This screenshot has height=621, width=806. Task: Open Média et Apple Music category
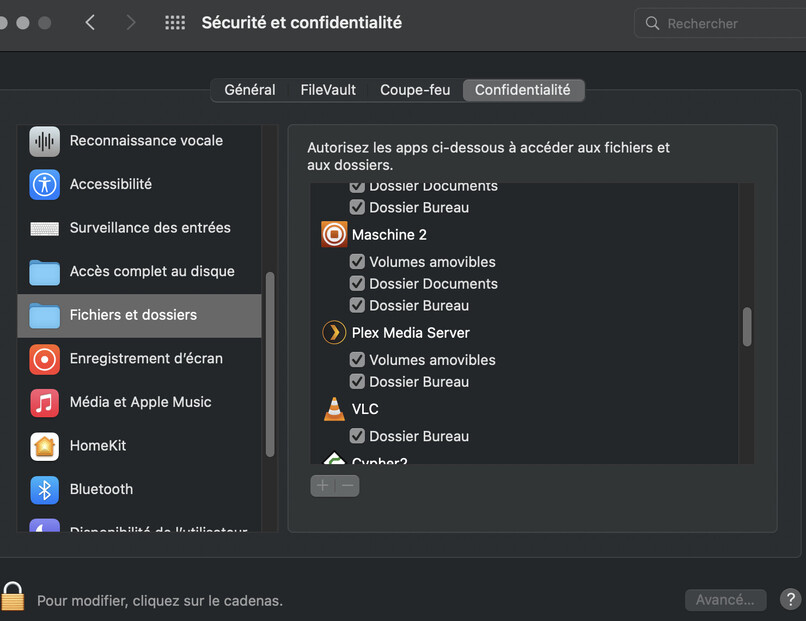point(140,402)
